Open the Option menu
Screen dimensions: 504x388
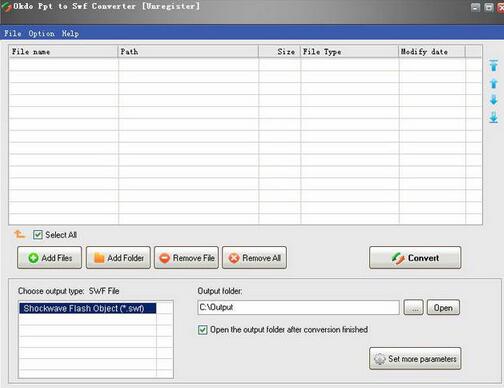(x=41, y=33)
